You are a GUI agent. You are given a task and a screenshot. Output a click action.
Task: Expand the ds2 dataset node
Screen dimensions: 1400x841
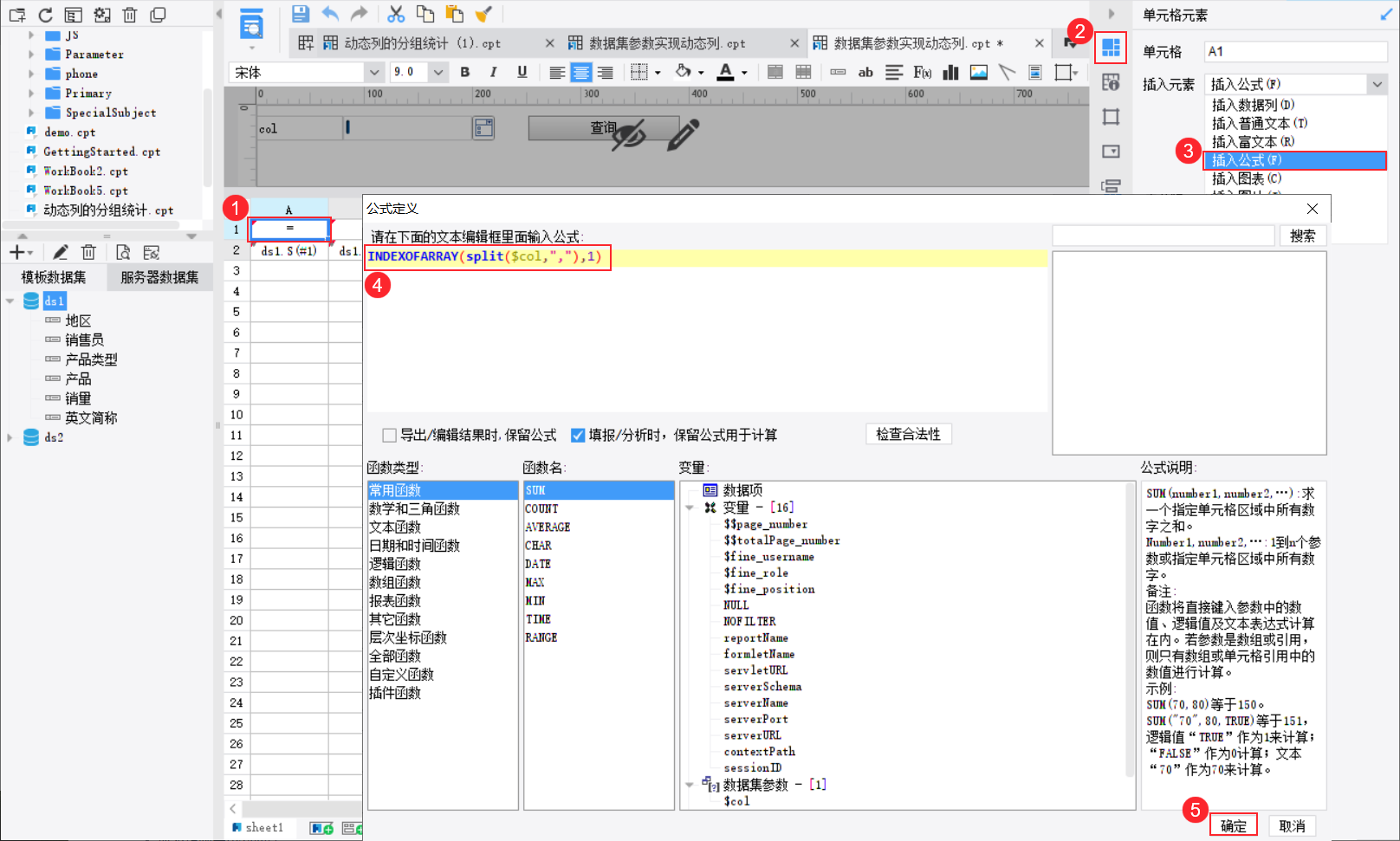point(10,437)
